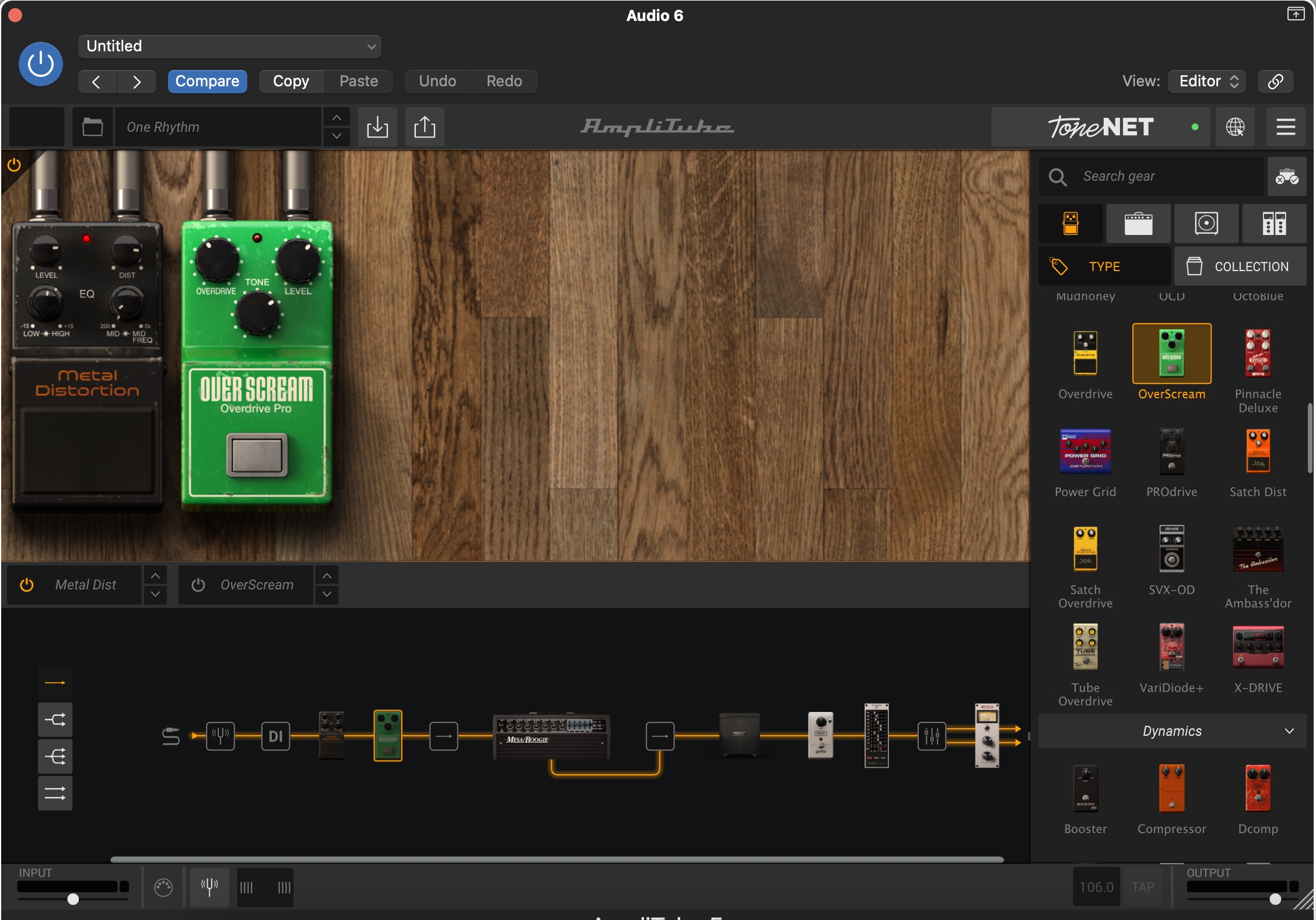The image size is (1316, 920).
Task: Step preset up arrow beside One Rhythm
Action: [337, 118]
